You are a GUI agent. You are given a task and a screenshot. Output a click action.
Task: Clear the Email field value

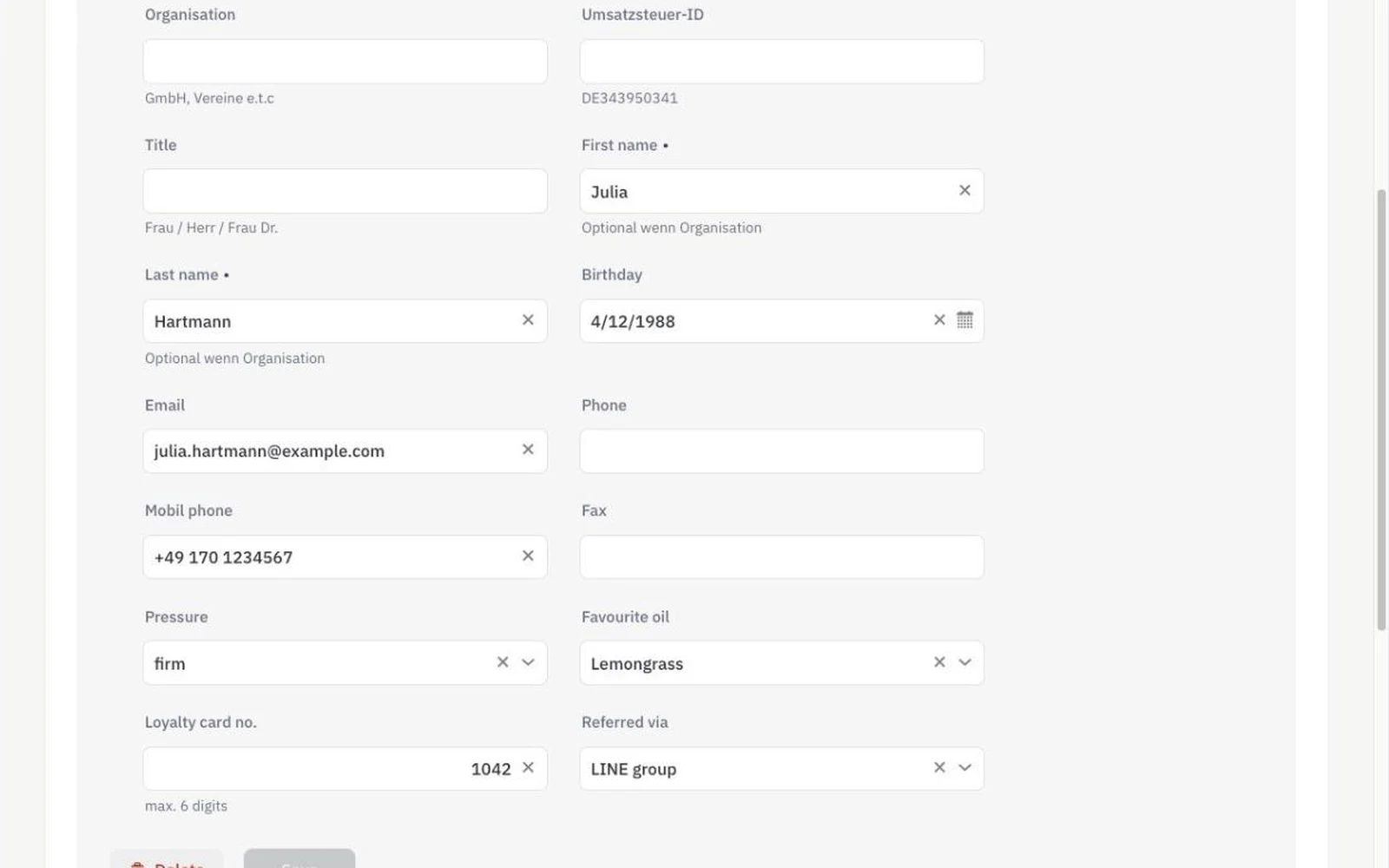[x=528, y=450]
